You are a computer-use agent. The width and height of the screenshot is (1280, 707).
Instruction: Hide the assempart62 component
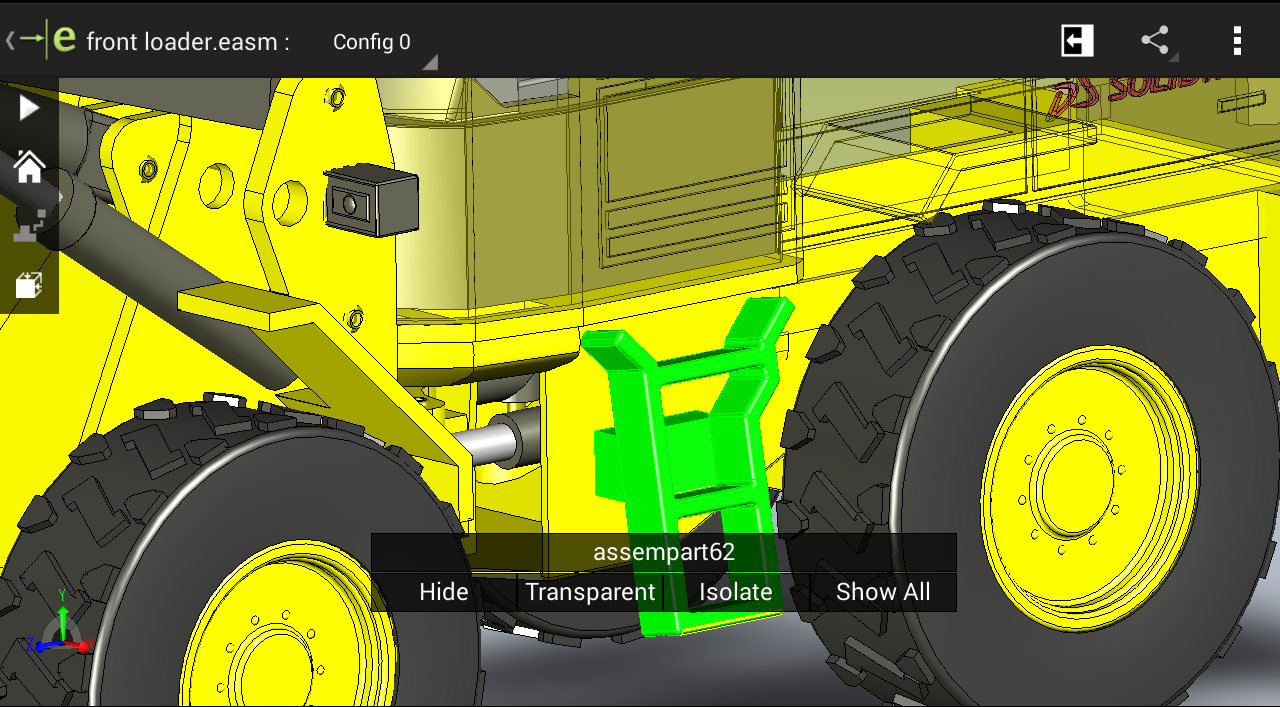pyautogui.click(x=442, y=591)
